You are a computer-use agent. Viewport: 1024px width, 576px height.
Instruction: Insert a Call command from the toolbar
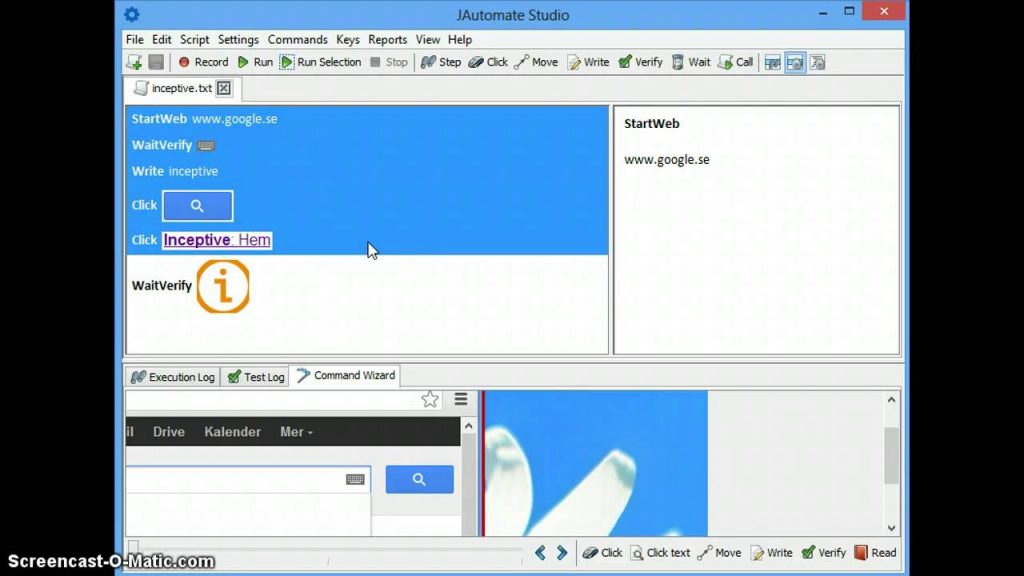tap(735, 62)
